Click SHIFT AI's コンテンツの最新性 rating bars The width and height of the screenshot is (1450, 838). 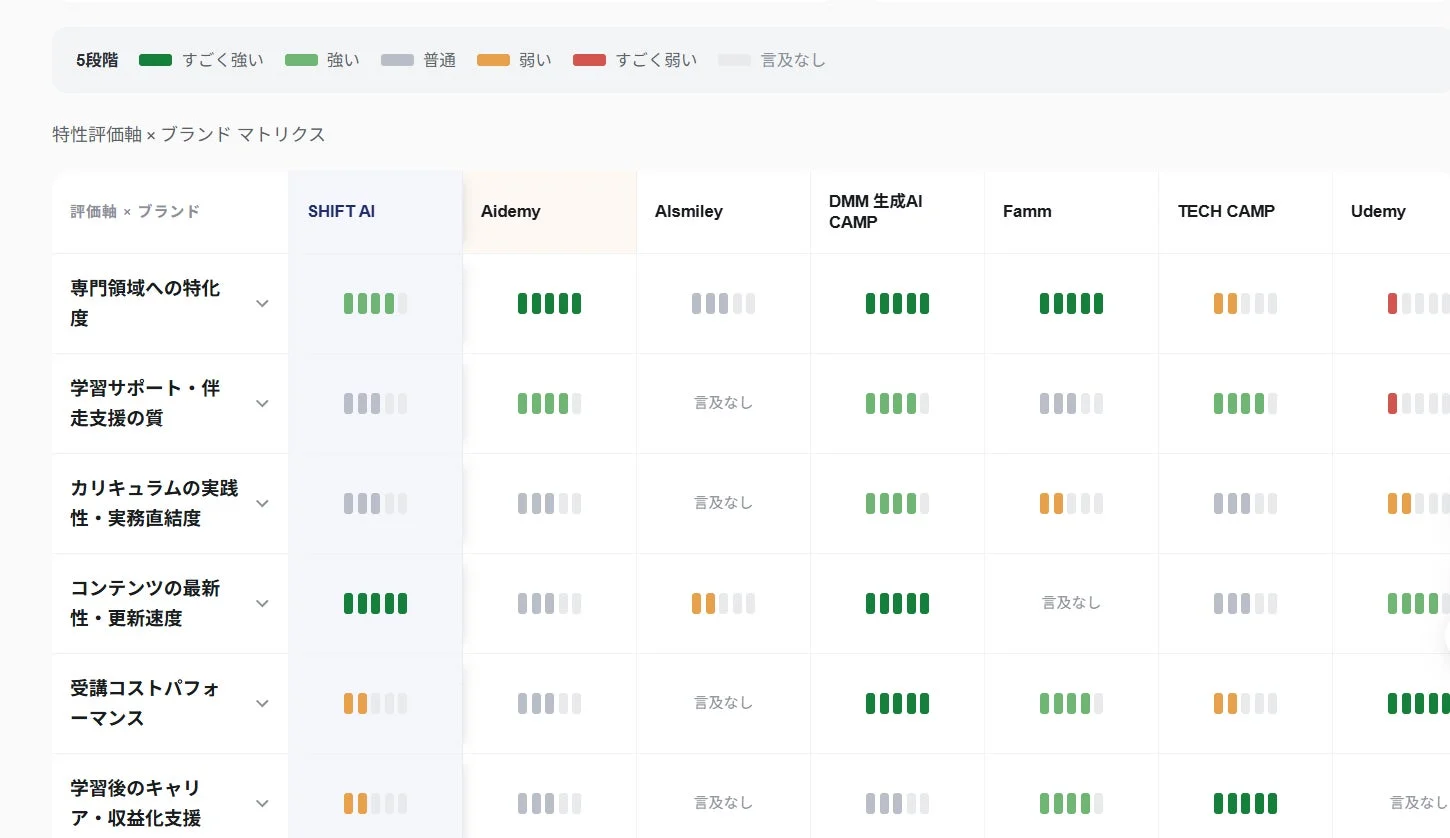point(375,603)
